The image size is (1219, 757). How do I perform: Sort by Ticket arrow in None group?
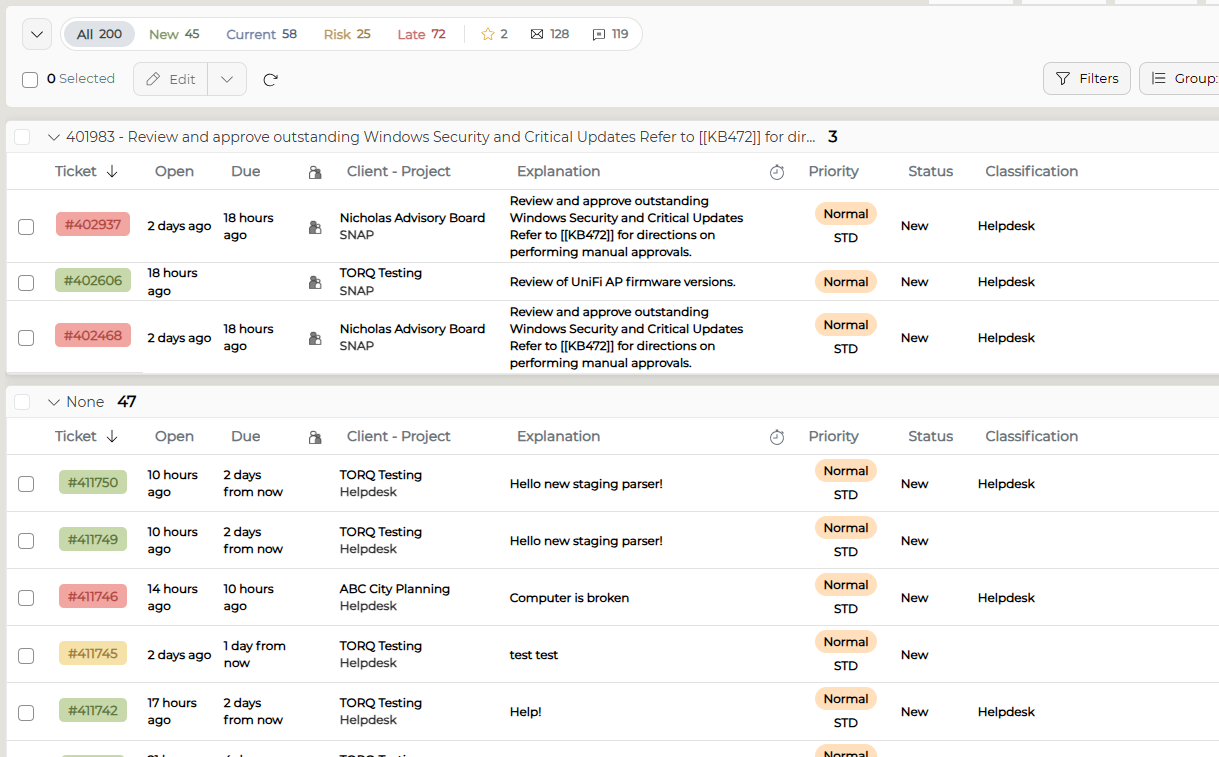coord(112,437)
